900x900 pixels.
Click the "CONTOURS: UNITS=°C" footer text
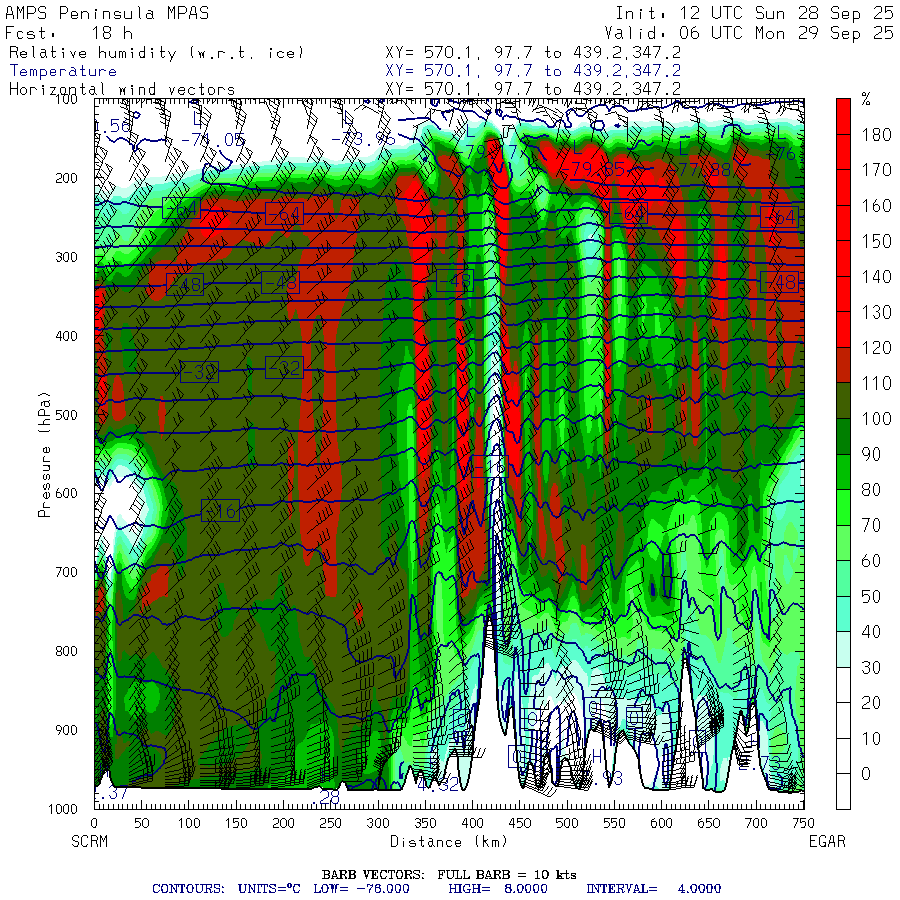(226, 889)
